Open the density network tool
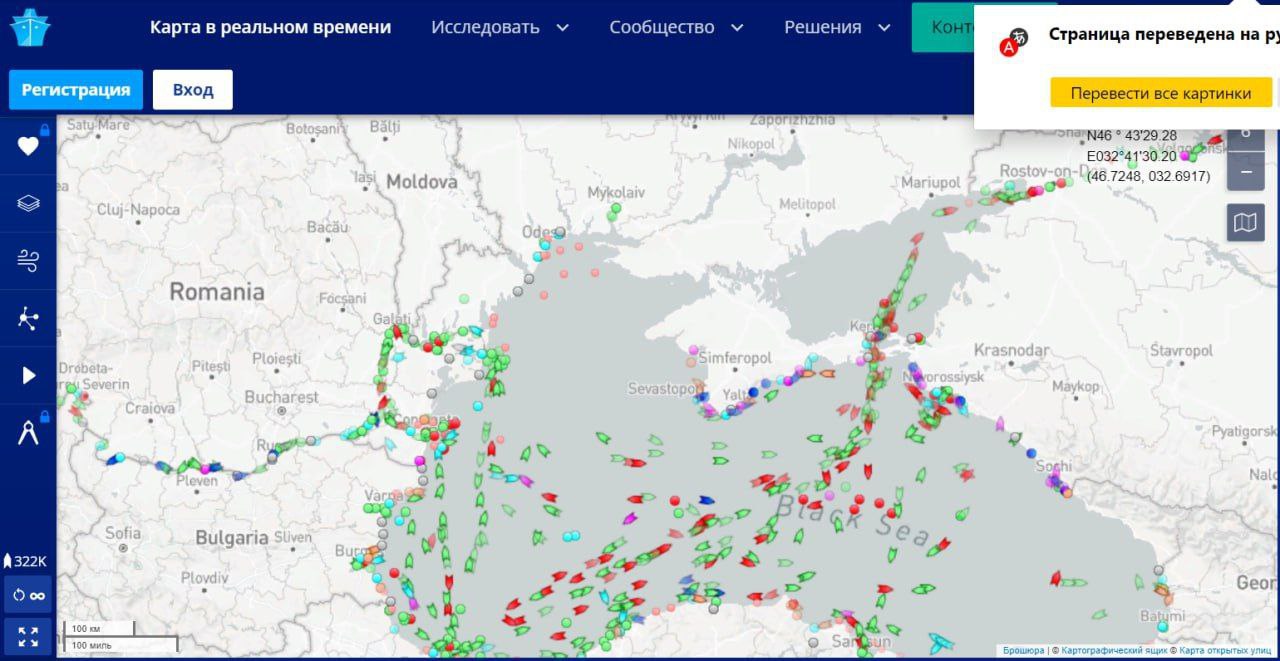Image resolution: width=1280 pixels, height=661 pixels. coord(28,319)
